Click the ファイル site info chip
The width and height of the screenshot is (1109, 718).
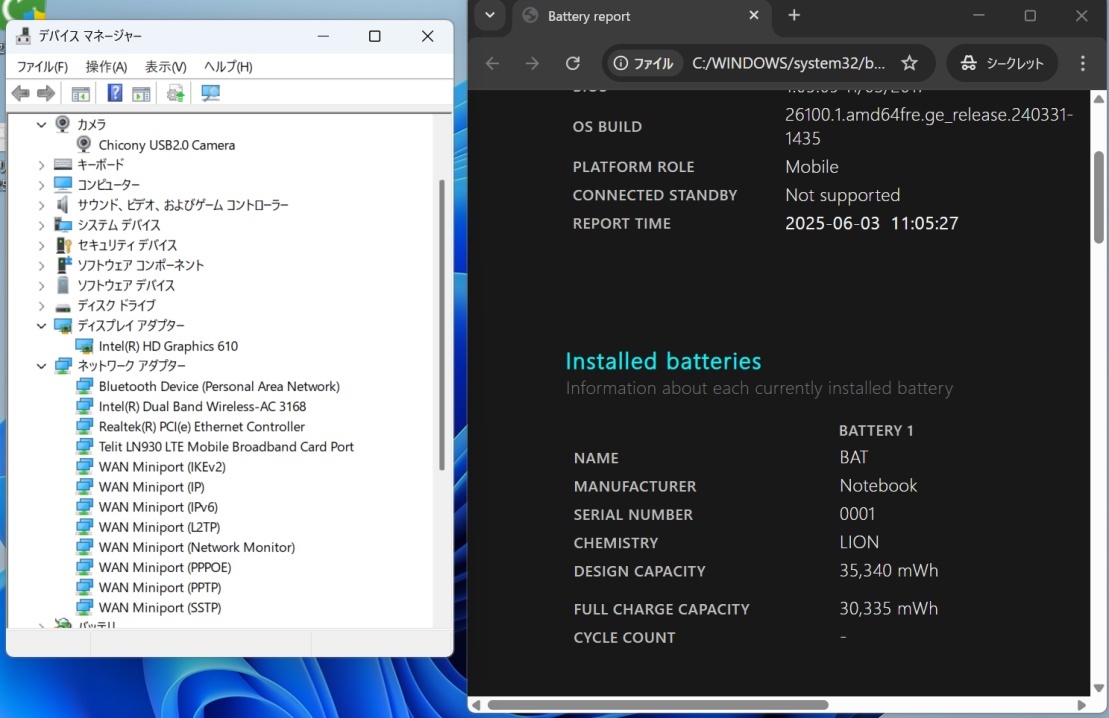(x=643, y=64)
